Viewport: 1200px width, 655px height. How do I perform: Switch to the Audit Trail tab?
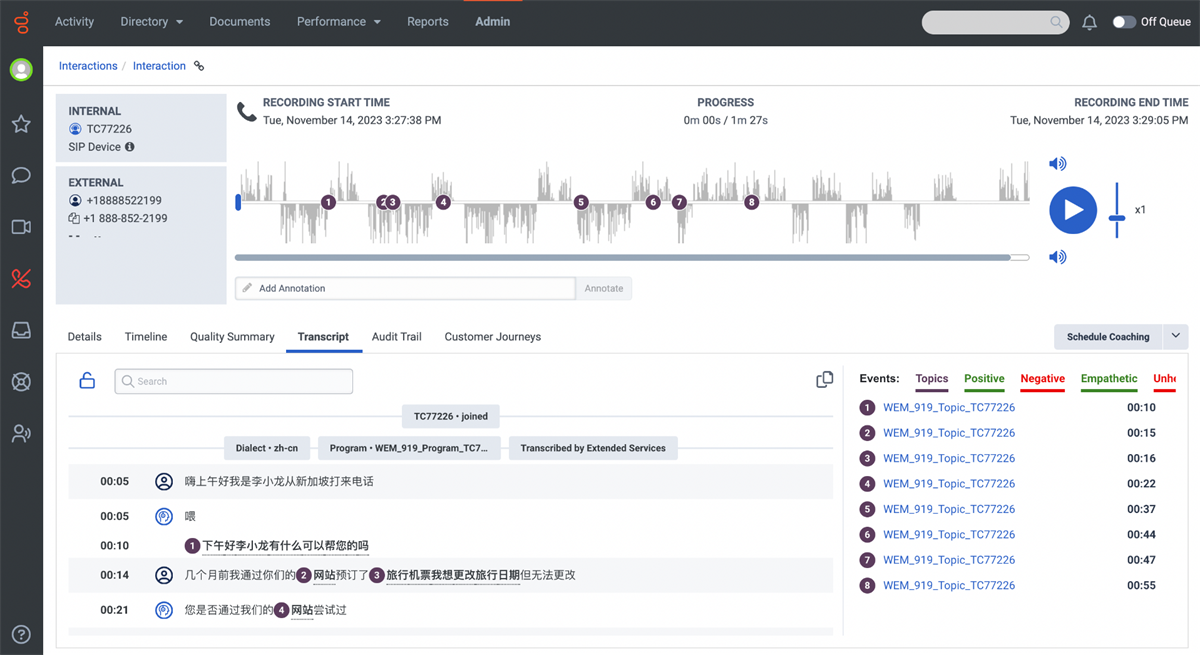coord(396,337)
